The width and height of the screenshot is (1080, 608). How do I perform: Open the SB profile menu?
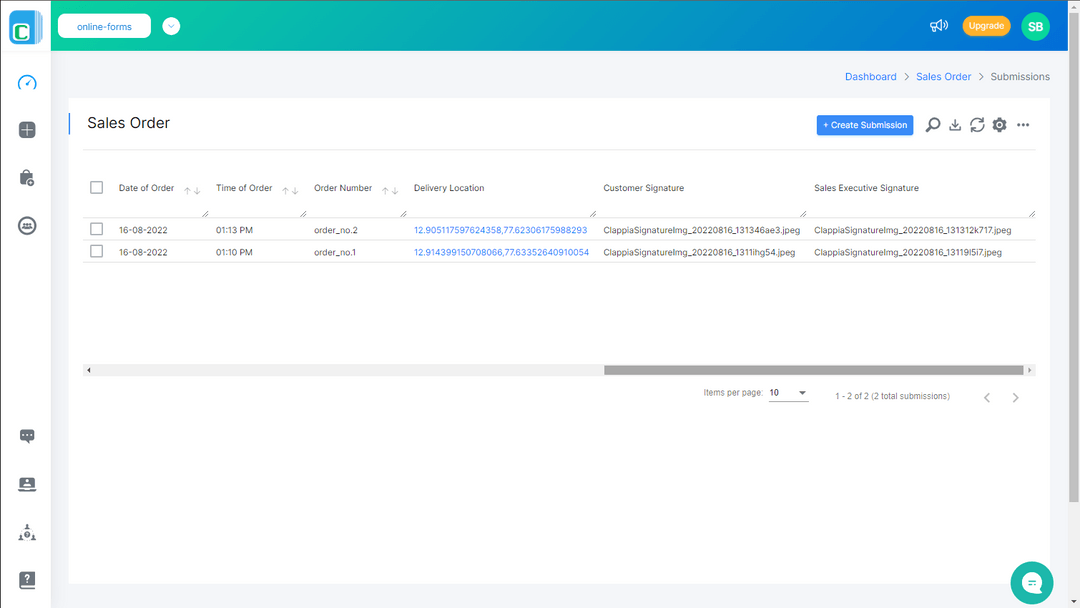tap(1035, 25)
